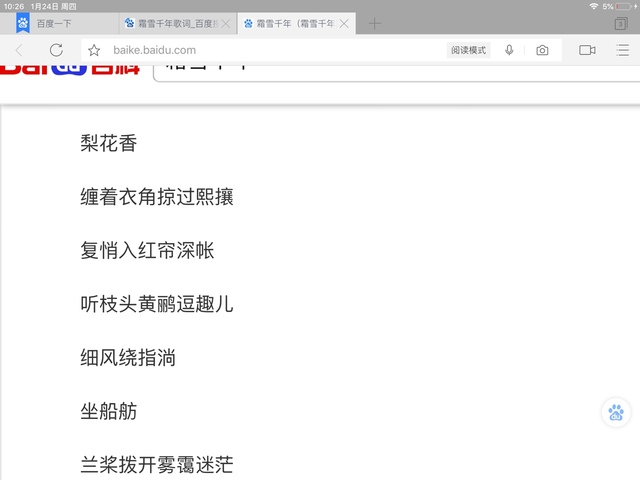
Task: Close the 霜雪千年歌词 tab
Action: 225,23
